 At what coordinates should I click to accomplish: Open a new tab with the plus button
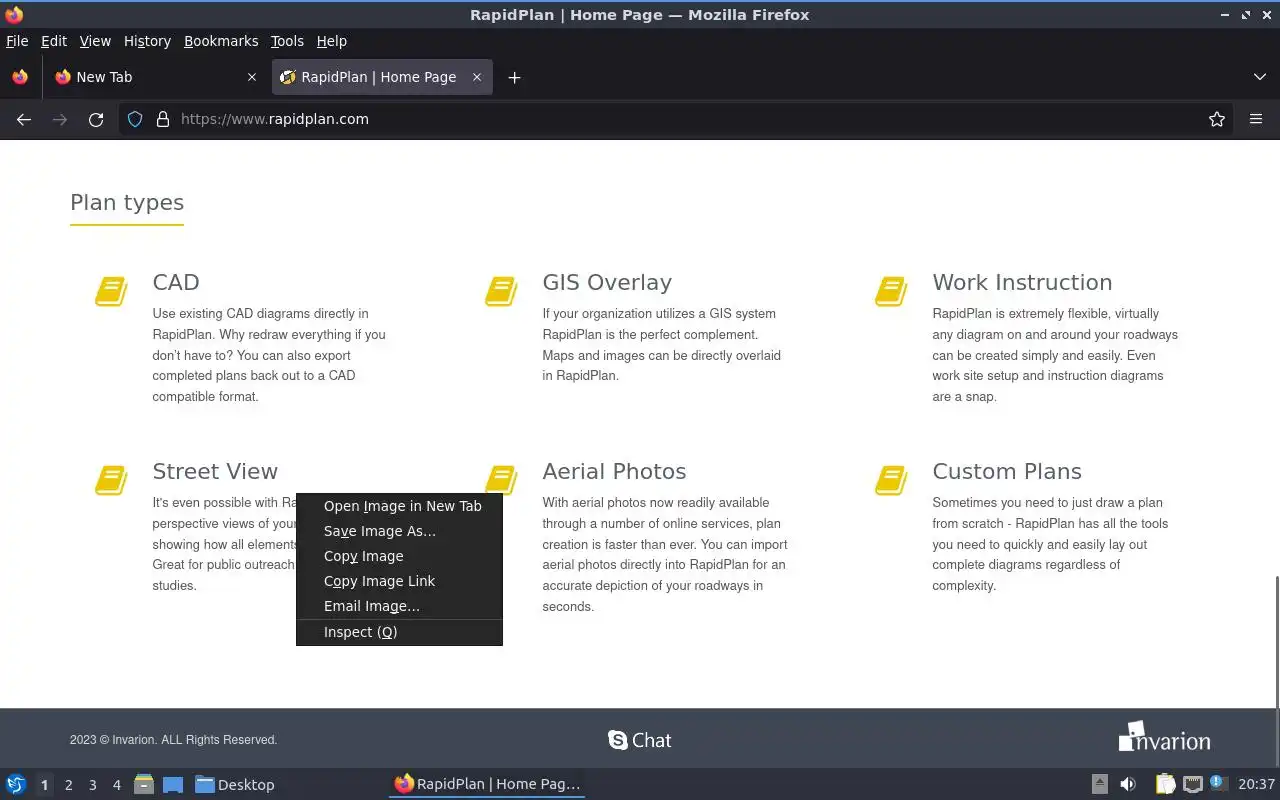(x=514, y=77)
